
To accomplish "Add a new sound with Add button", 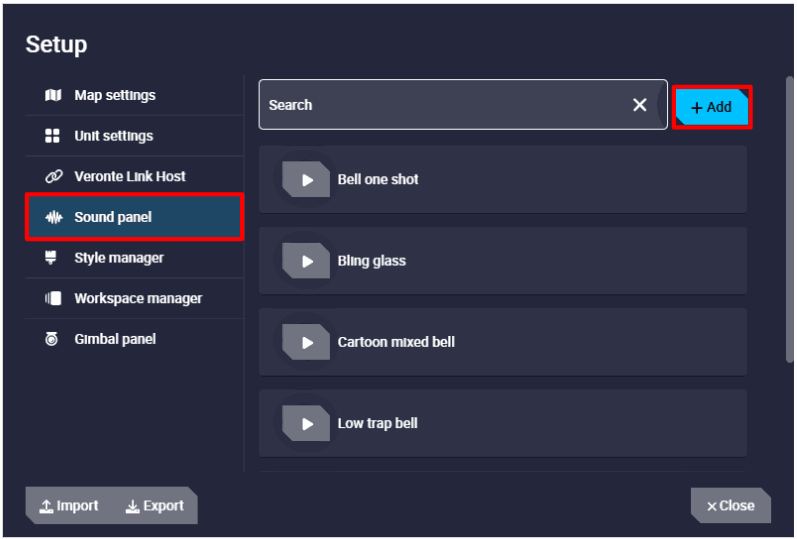I will coord(712,107).
